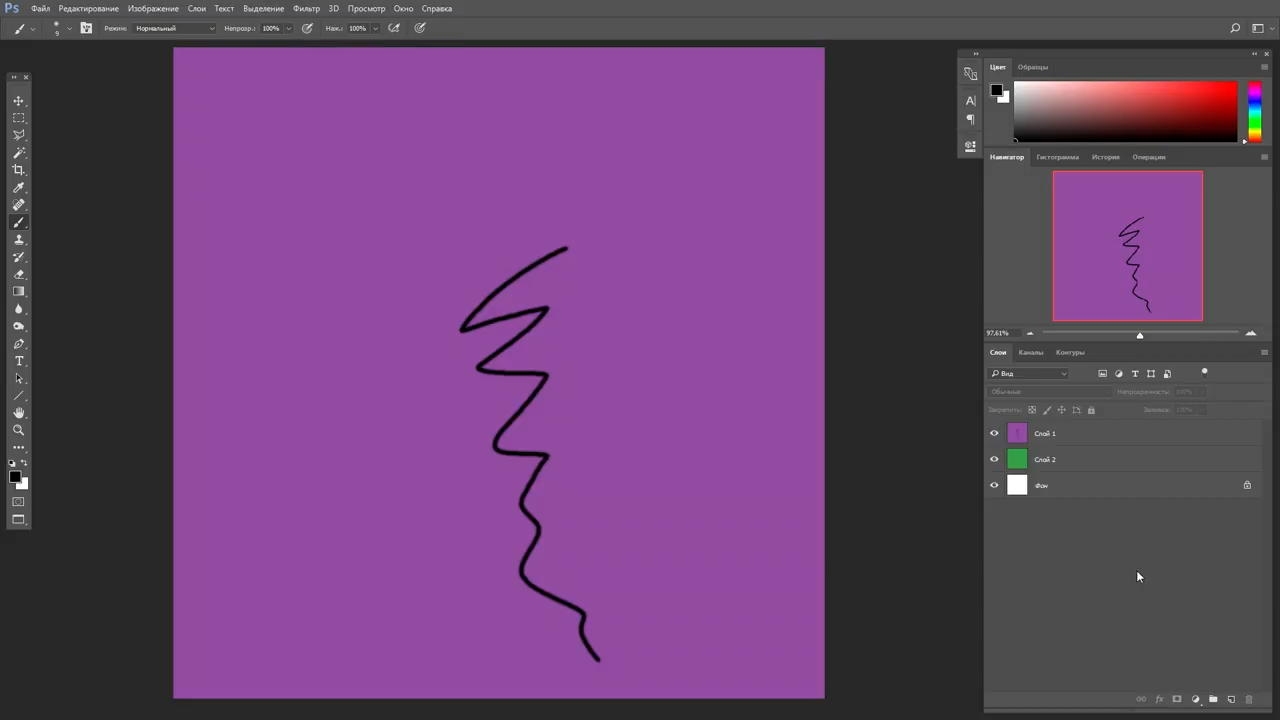Change the screen mode
Viewport: 1280px width, 720px height.
coord(18,520)
